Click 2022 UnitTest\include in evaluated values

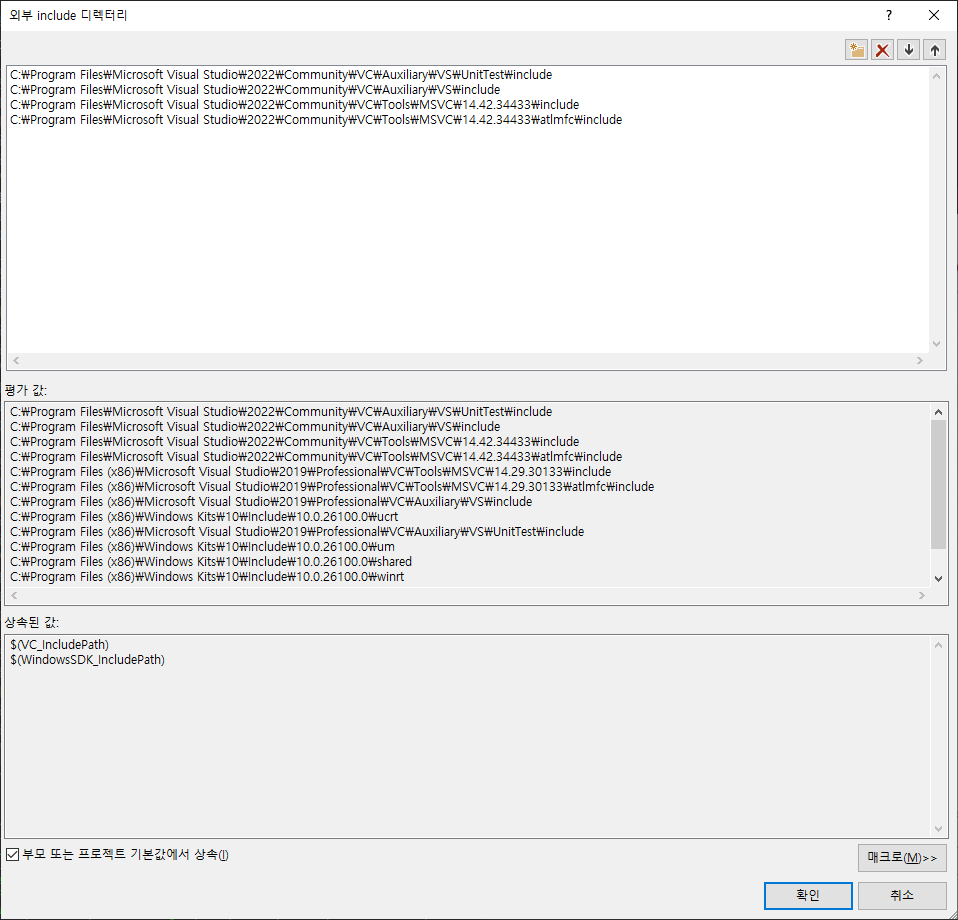click(281, 412)
